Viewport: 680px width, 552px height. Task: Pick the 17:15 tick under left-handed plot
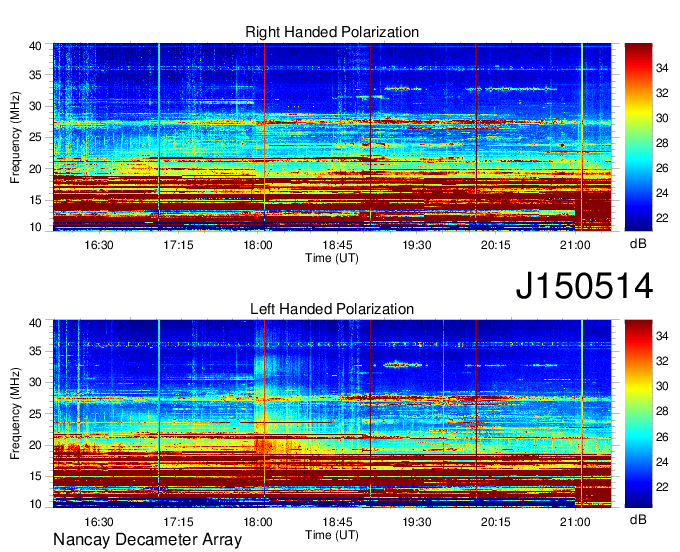(178, 522)
